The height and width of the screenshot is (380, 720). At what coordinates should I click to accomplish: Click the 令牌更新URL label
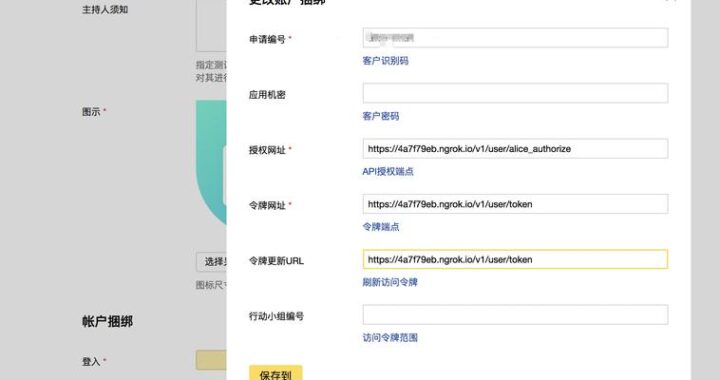tap(276, 261)
